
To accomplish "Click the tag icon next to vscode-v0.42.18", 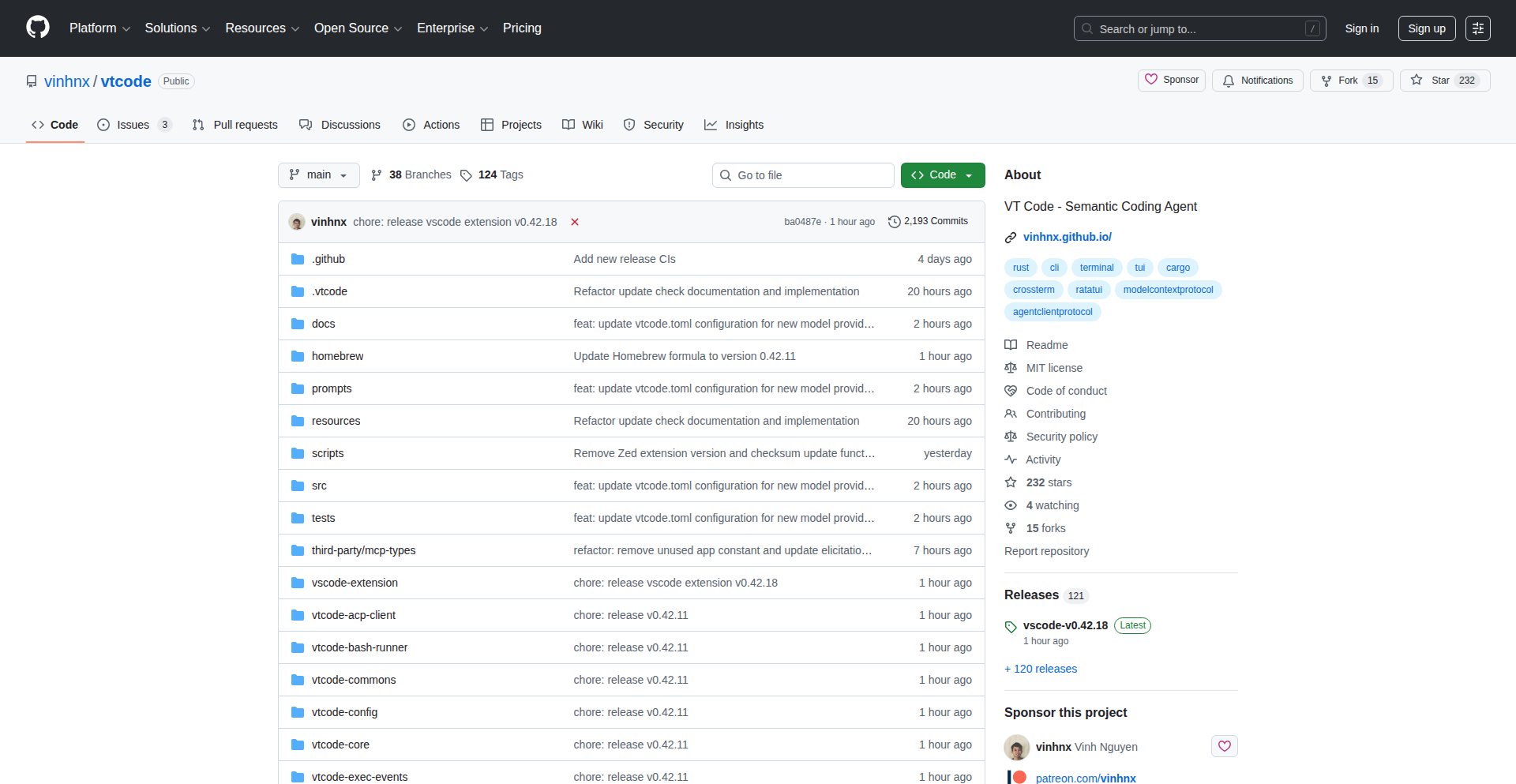I will 1011,626.
